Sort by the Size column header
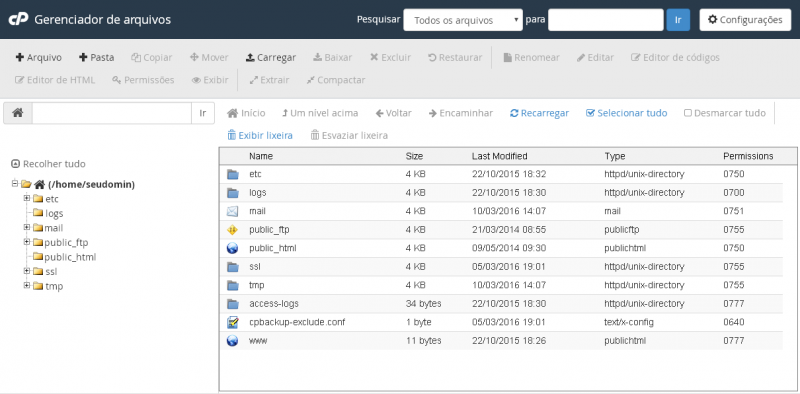800x394 pixels. point(414,156)
